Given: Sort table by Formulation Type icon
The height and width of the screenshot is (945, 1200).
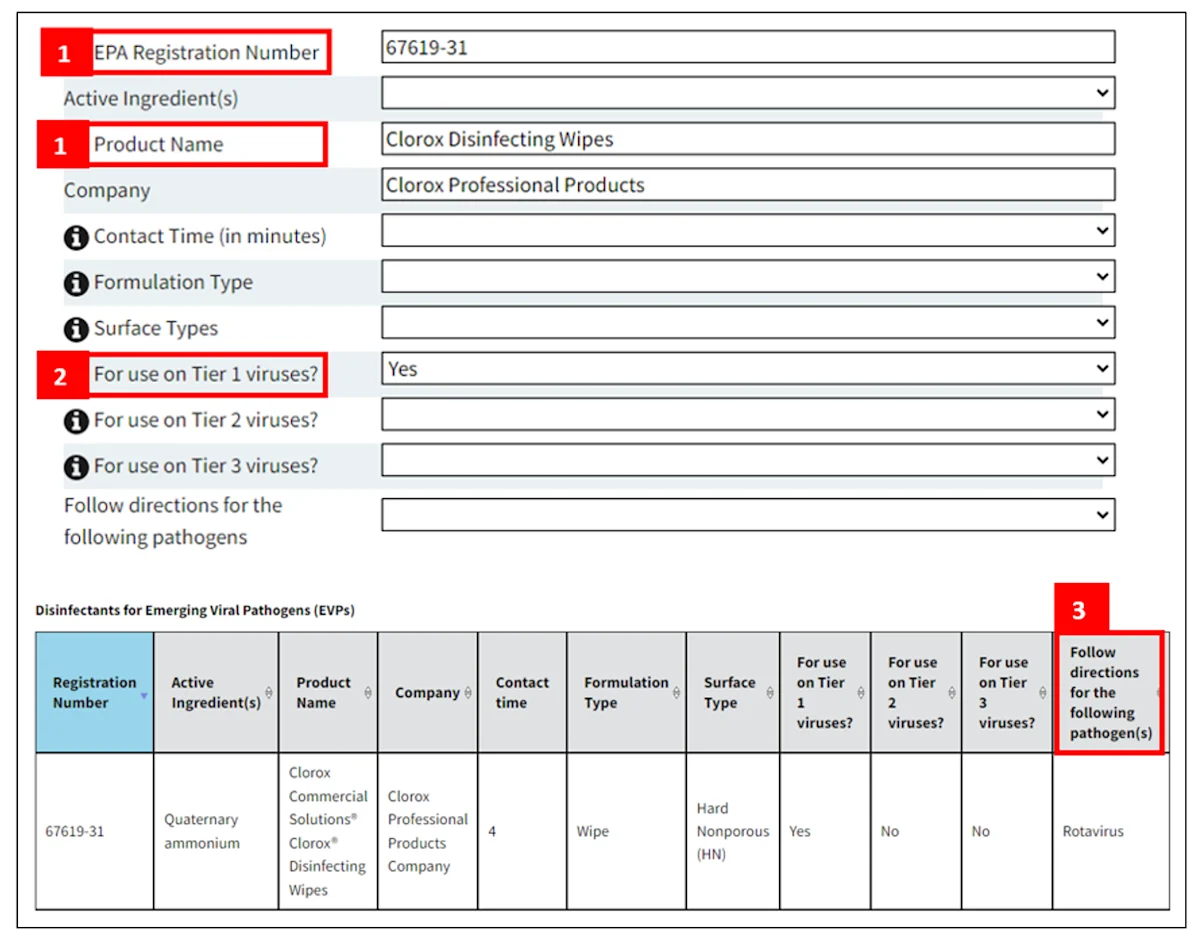Looking at the screenshot, I should (677, 693).
